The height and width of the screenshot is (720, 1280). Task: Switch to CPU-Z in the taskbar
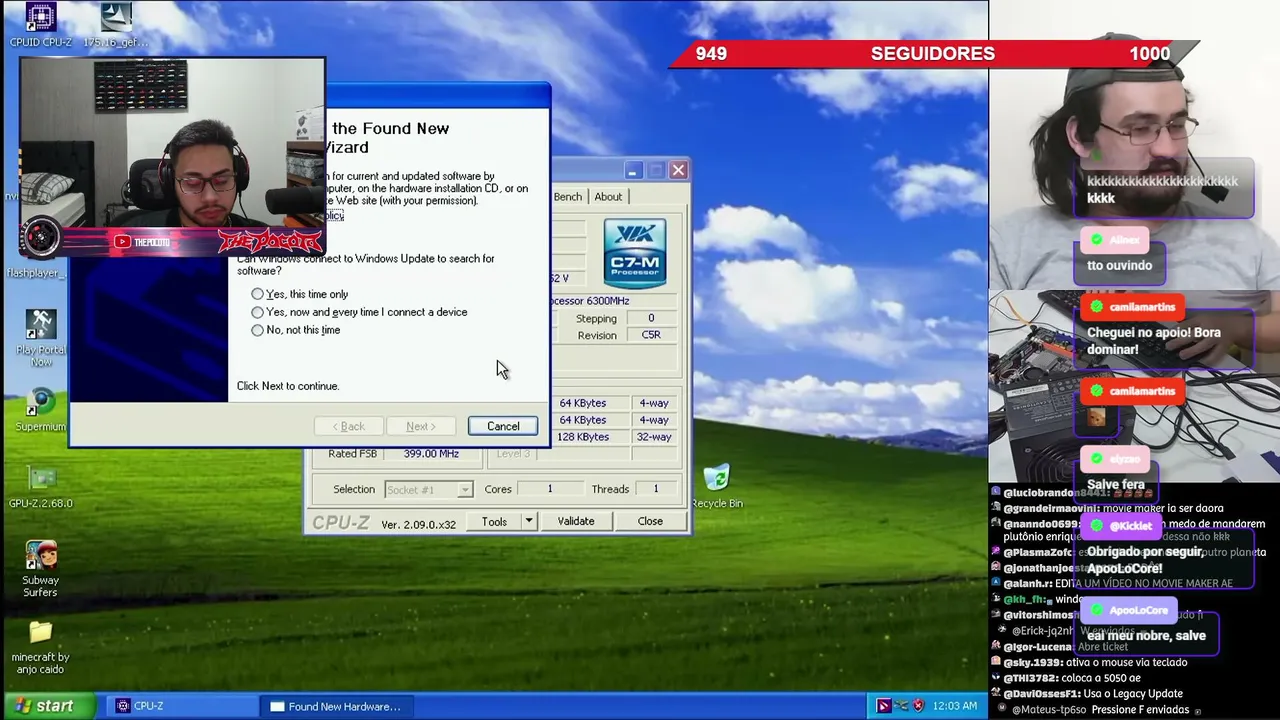click(182, 706)
